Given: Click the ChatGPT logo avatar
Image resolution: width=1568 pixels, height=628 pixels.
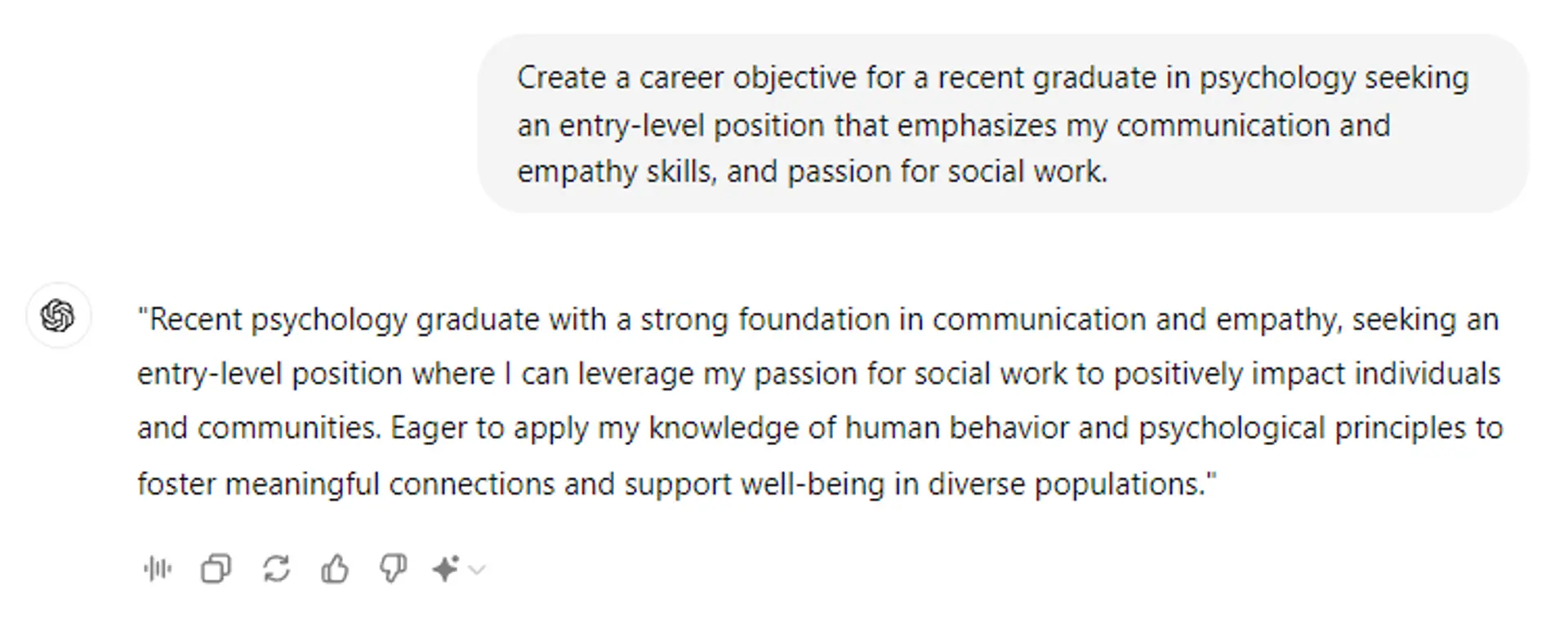Looking at the screenshot, I should [x=58, y=316].
